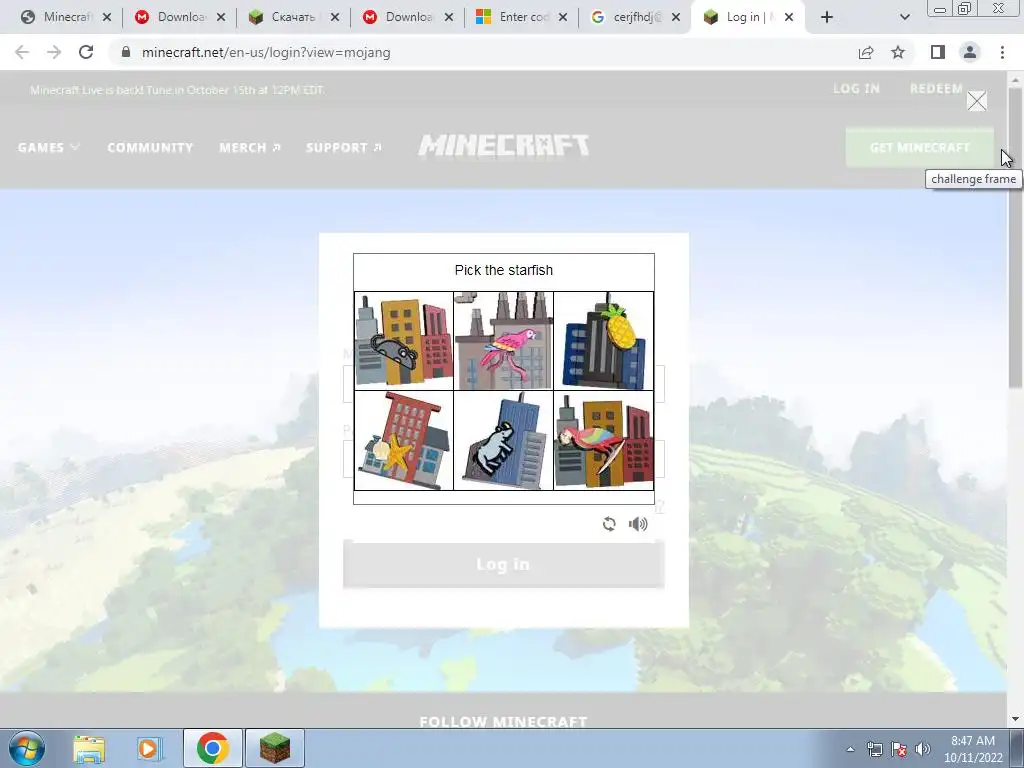Open the COMMUNITY menu item

tap(150, 148)
